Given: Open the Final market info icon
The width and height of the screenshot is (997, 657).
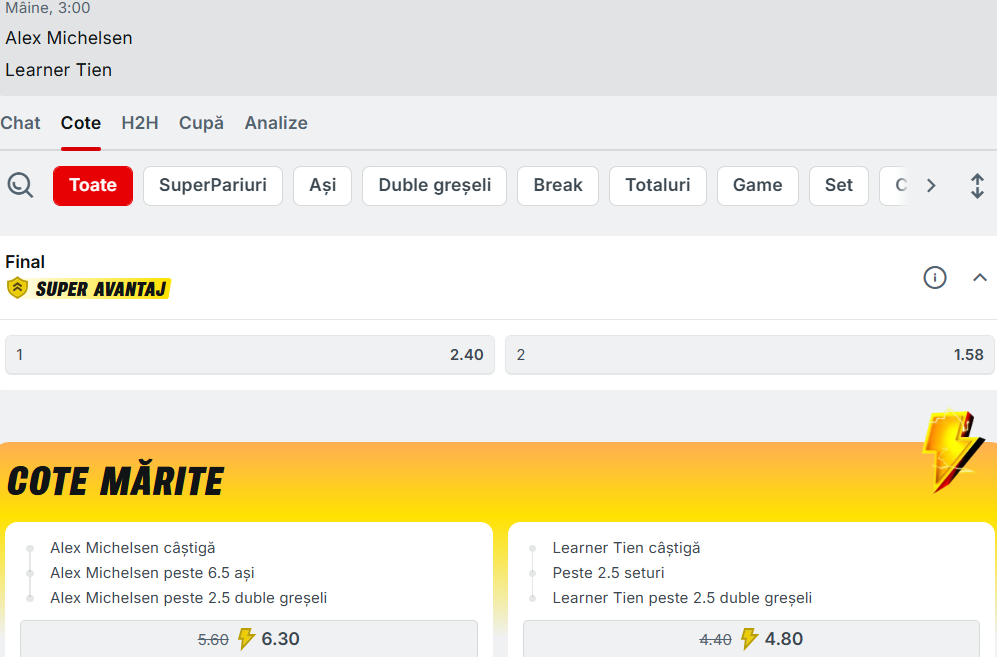Looking at the screenshot, I should (934, 278).
